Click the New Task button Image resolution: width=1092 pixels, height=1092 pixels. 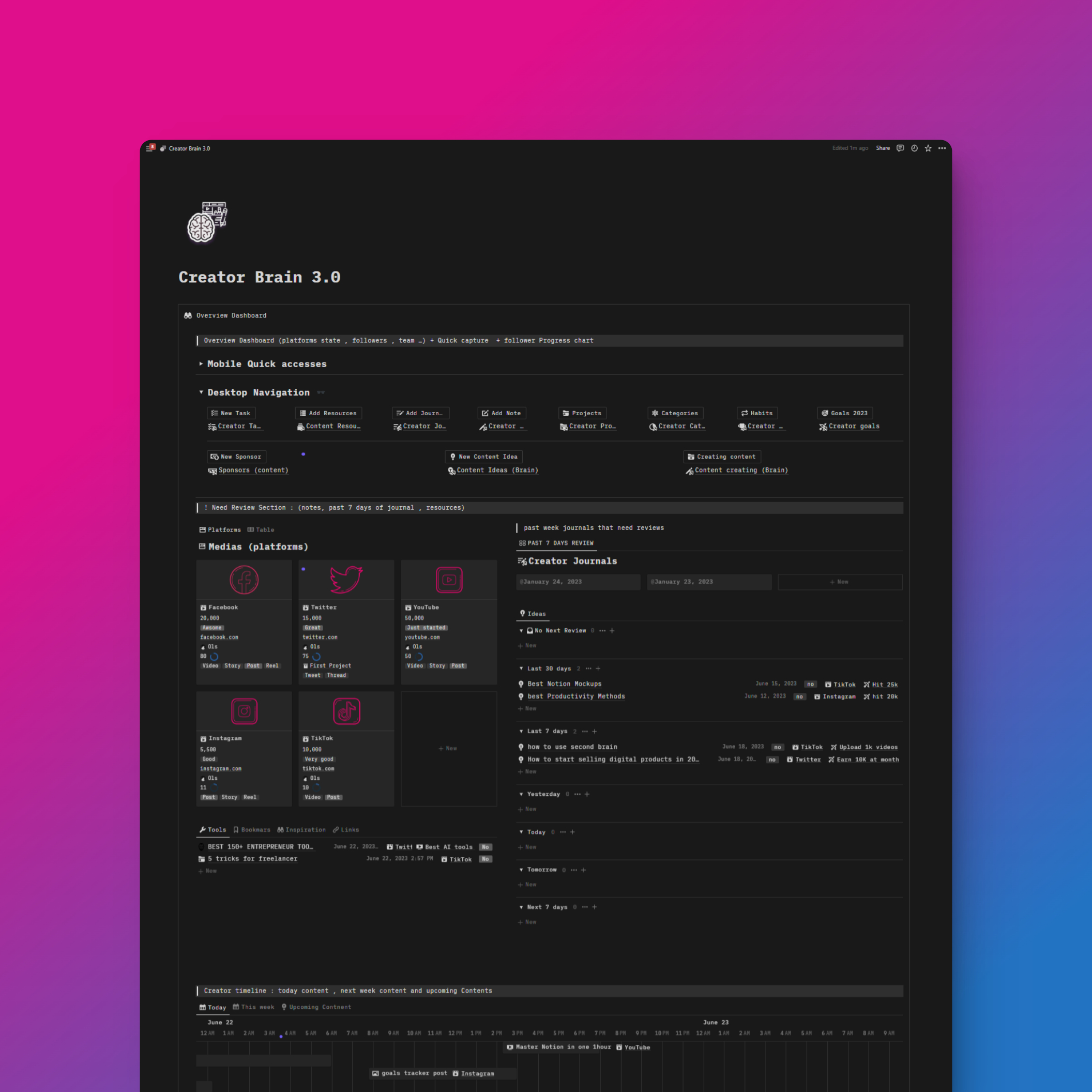231,413
